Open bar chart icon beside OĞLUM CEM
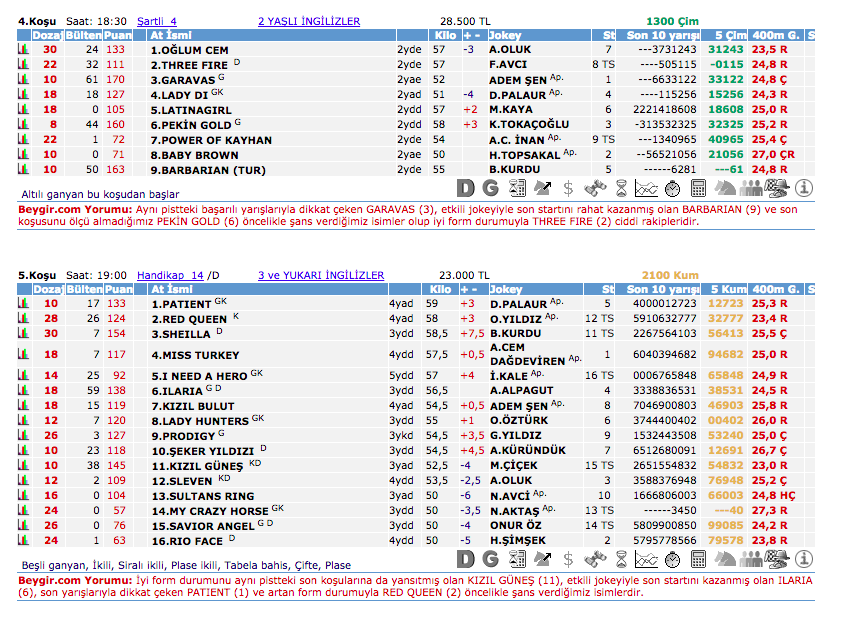The width and height of the screenshot is (846, 618). click(22, 49)
